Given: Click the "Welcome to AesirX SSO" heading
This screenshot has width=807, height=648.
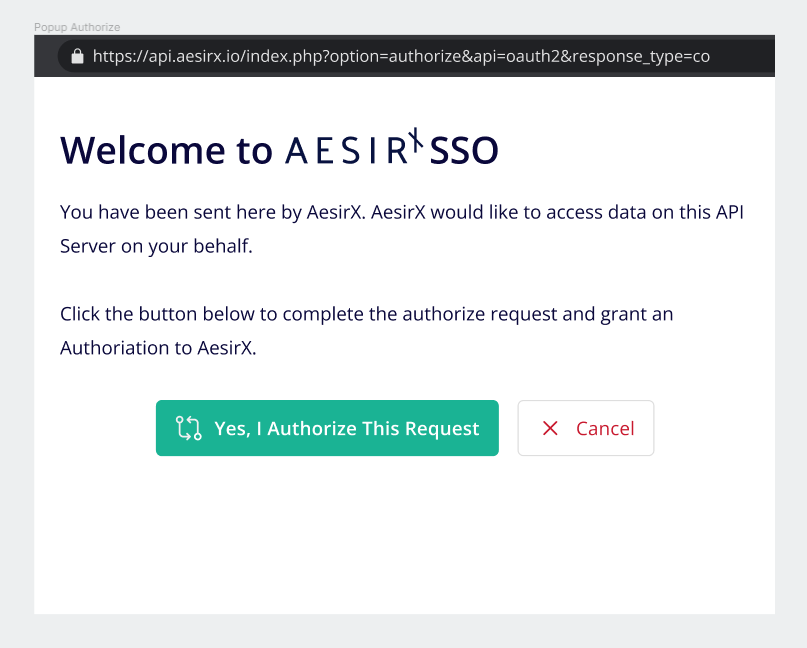Looking at the screenshot, I should tap(280, 150).
